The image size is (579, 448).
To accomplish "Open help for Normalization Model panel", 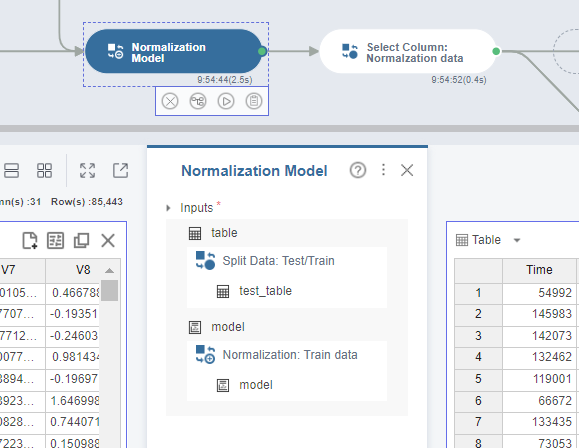I will pyautogui.click(x=358, y=170).
